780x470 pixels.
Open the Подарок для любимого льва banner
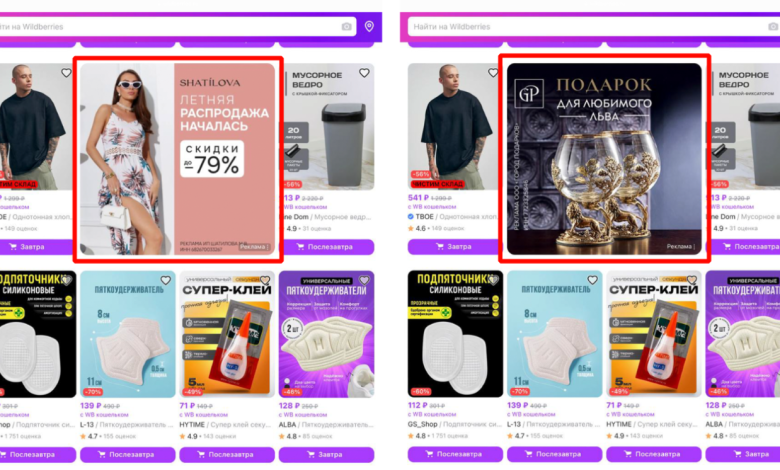coord(604,159)
